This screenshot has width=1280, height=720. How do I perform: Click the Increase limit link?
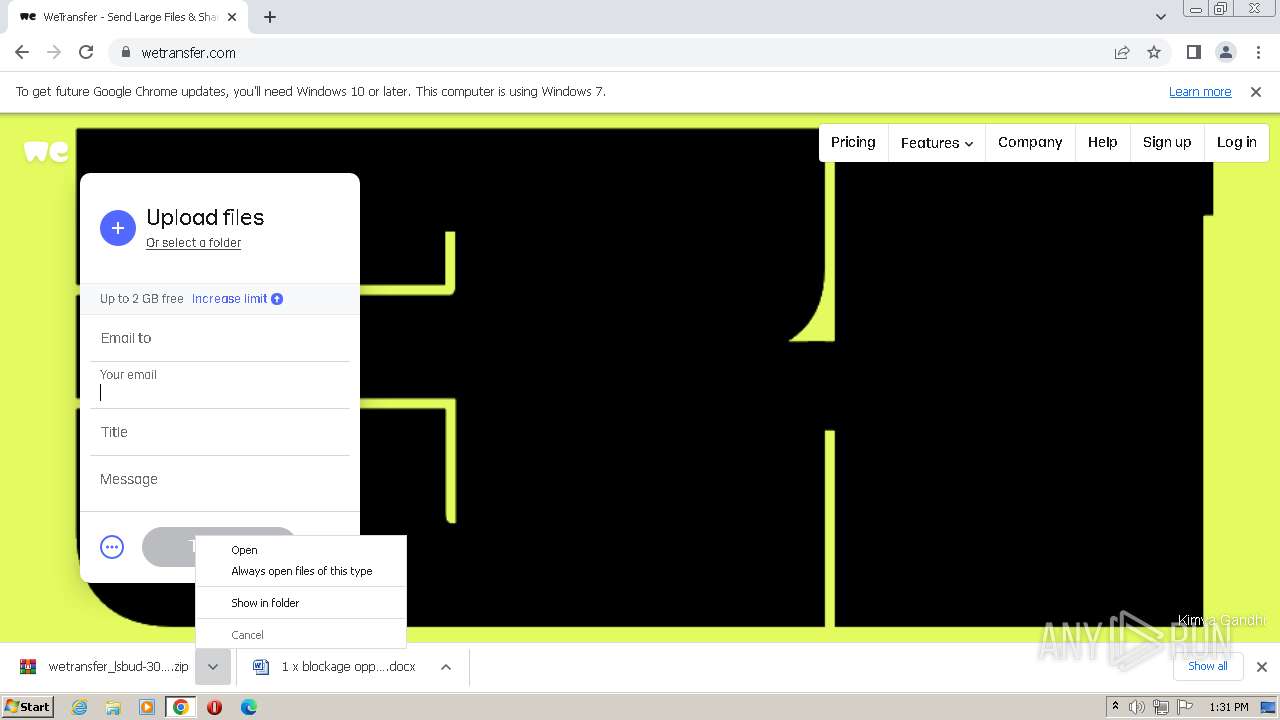[x=229, y=299]
